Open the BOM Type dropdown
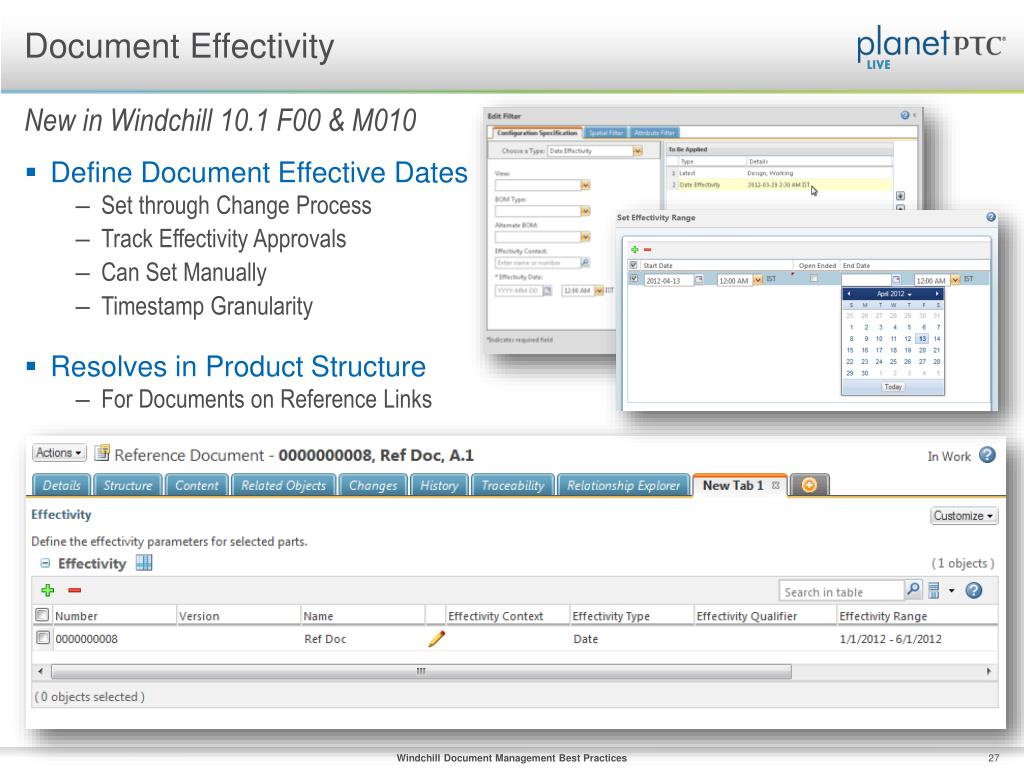The image size is (1024, 768). pos(585,211)
